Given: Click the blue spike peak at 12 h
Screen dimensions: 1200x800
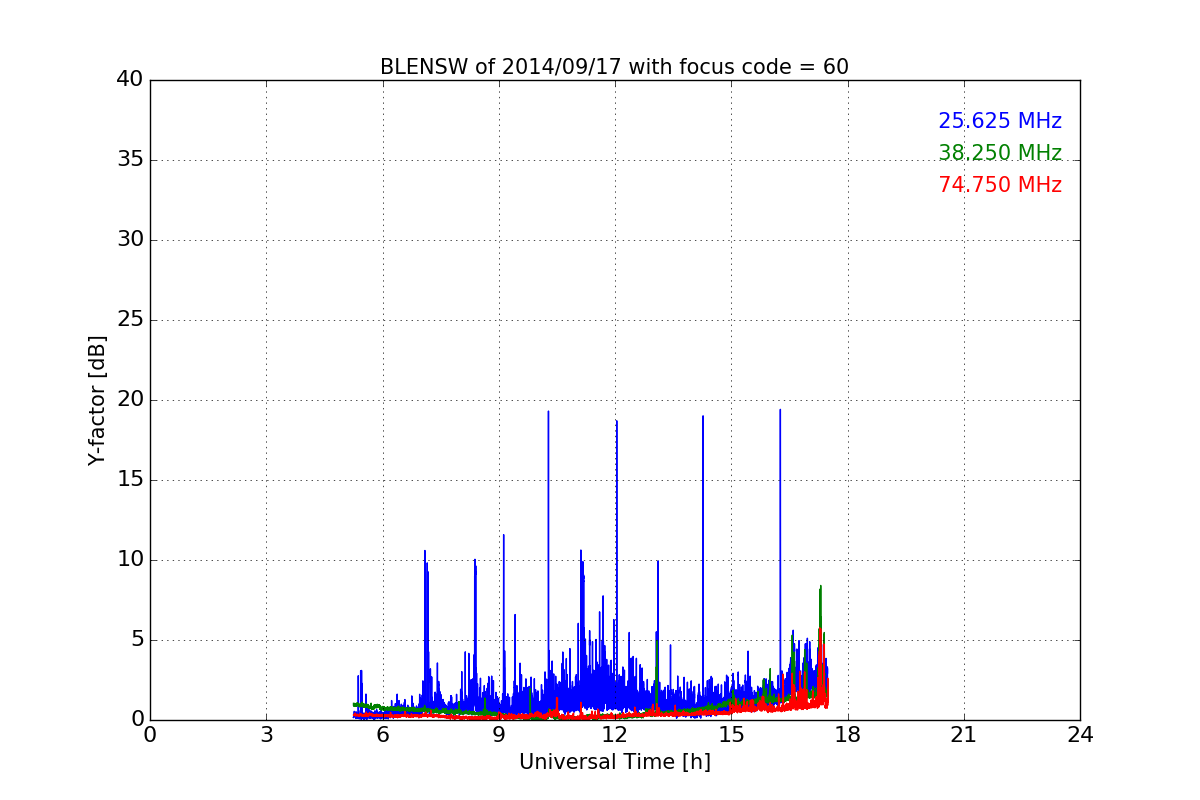Looking at the screenshot, I should (617, 421).
